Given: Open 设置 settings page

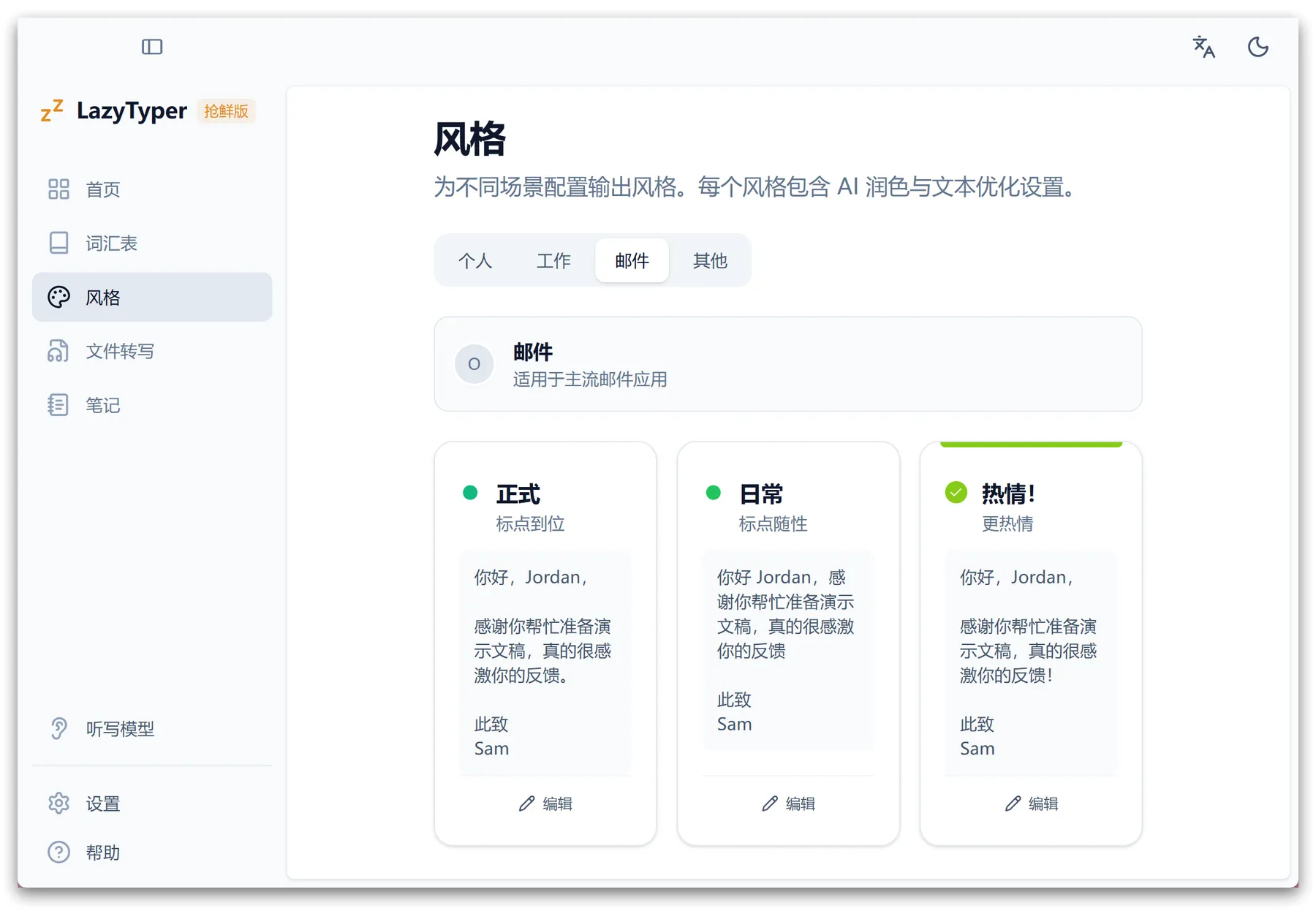Looking at the screenshot, I should tap(102, 804).
